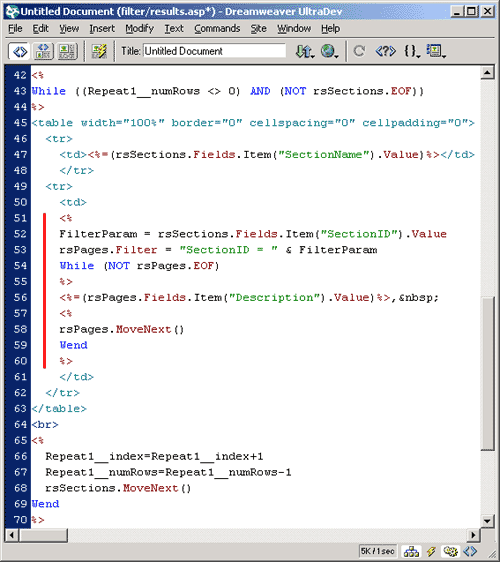Open Server Behaviors gear icon in status bar

point(450,551)
